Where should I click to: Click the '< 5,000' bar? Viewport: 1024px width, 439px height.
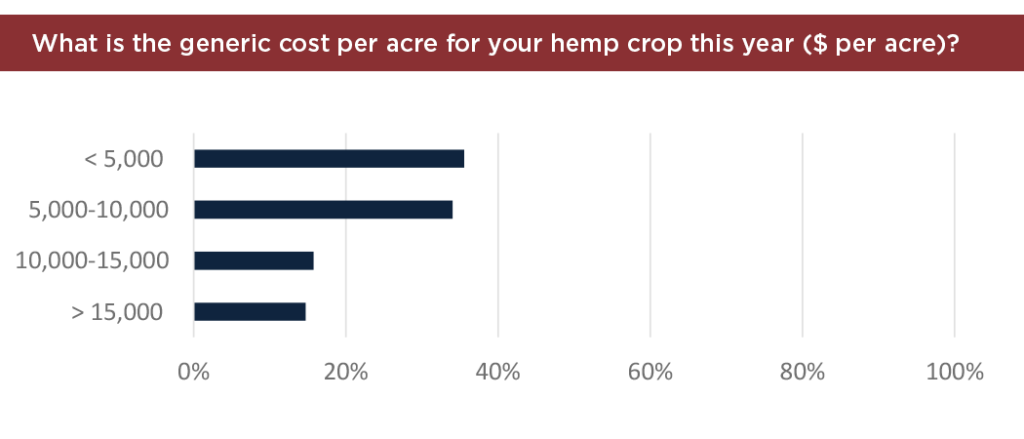tap(329, 159)
